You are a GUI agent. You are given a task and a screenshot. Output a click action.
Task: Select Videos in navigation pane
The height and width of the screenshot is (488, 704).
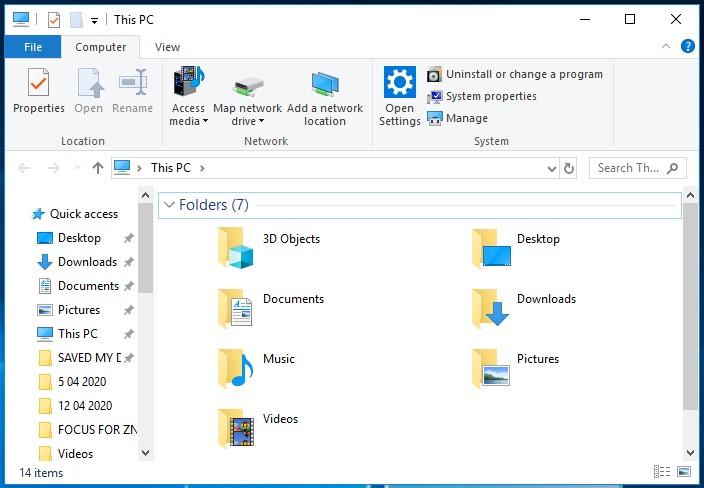point(66,453)
